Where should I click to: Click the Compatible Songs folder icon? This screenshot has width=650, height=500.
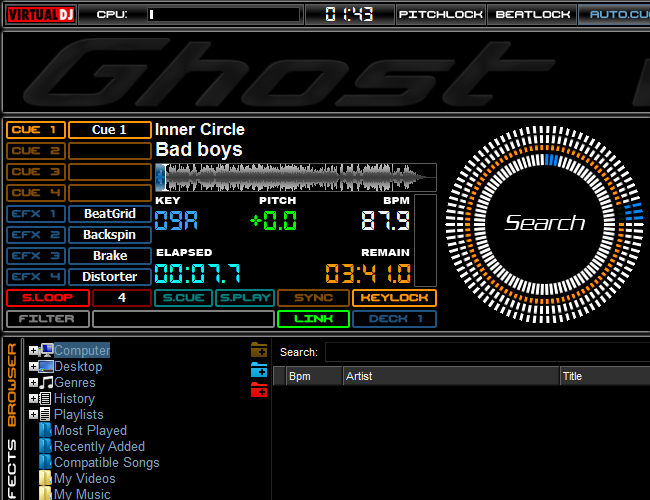(45, 462)
